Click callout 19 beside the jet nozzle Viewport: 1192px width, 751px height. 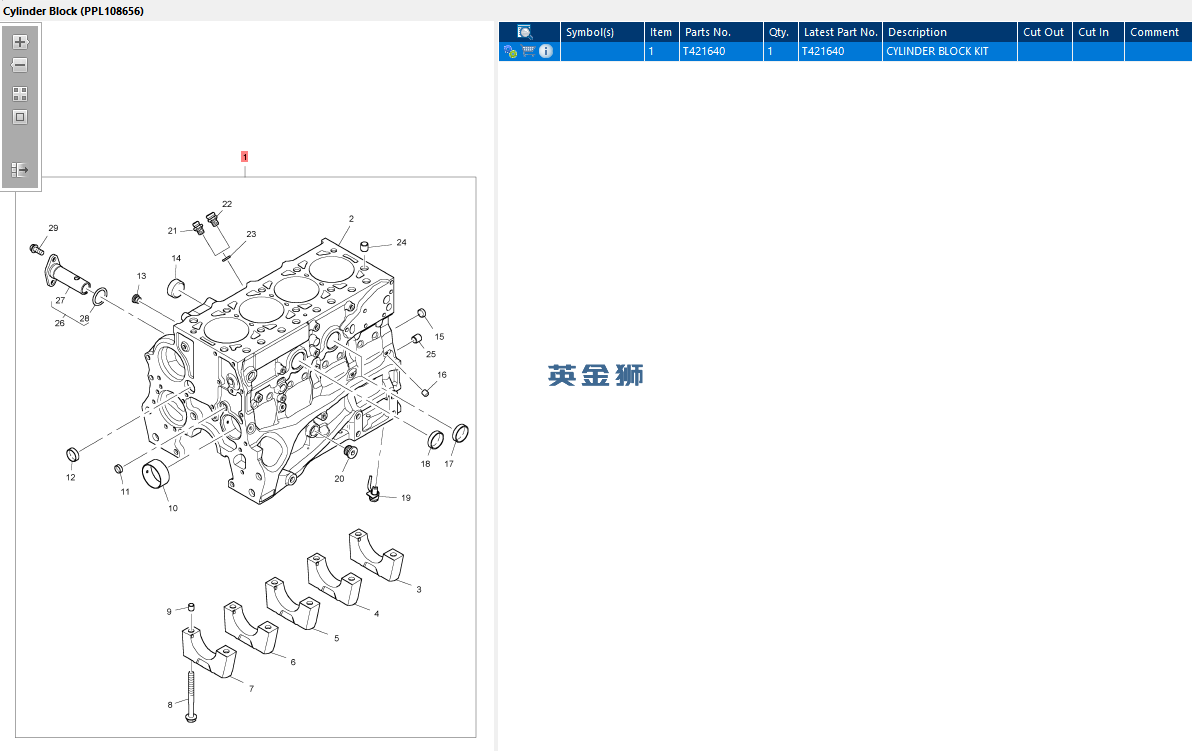pos(406,499)
